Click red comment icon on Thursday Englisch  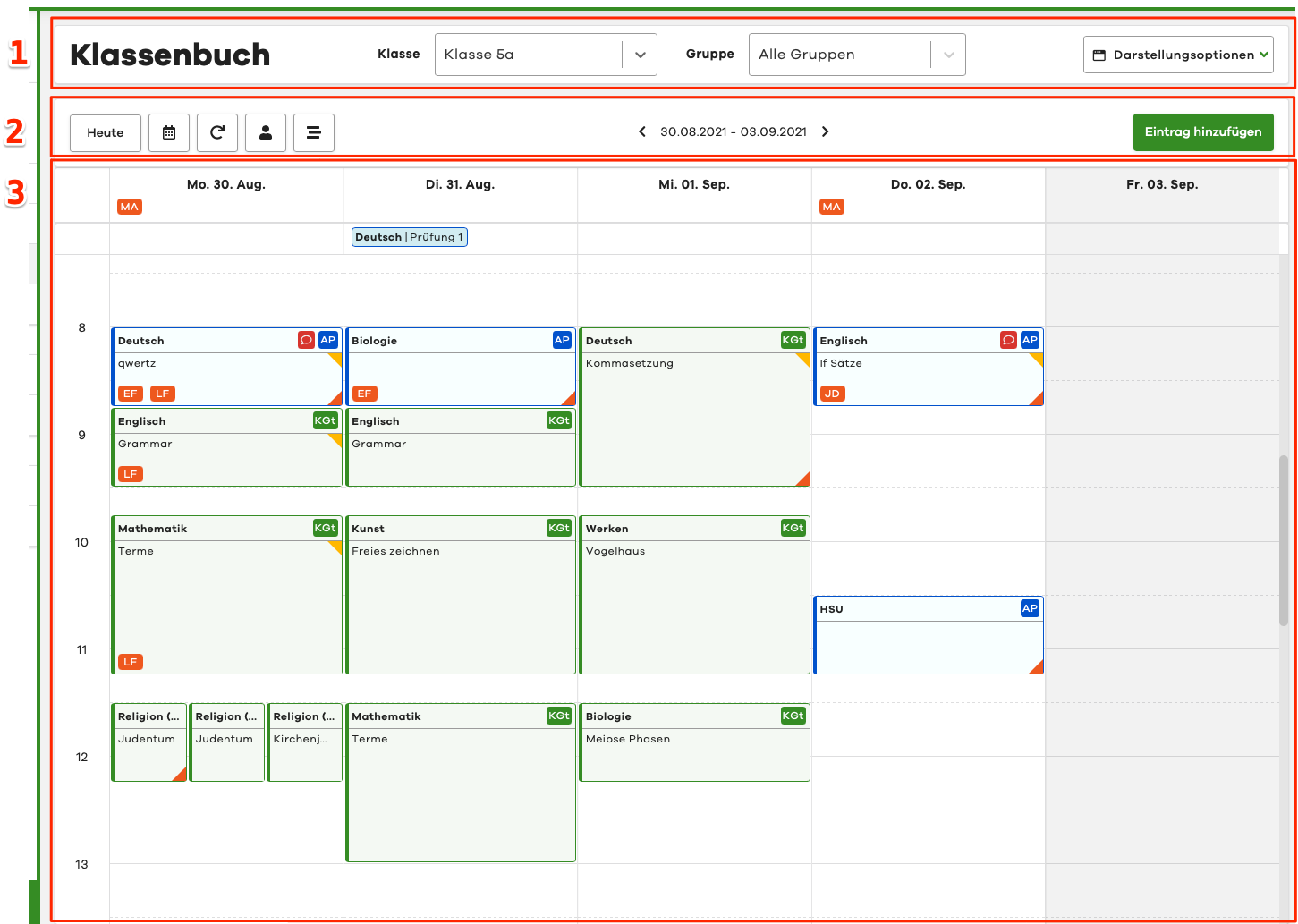point(1008,340)
